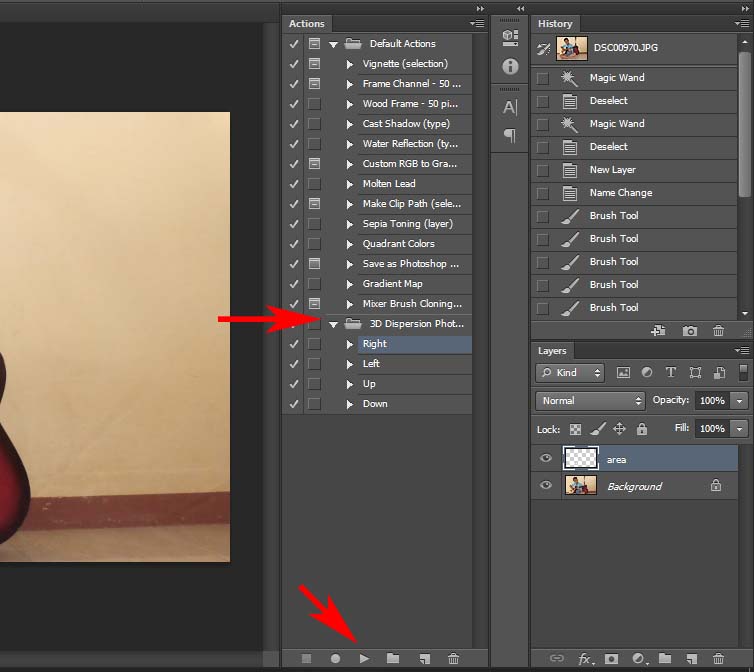Filter layers by type layers icon
This screenshot has width=754, height=672.
click(670, 372)
